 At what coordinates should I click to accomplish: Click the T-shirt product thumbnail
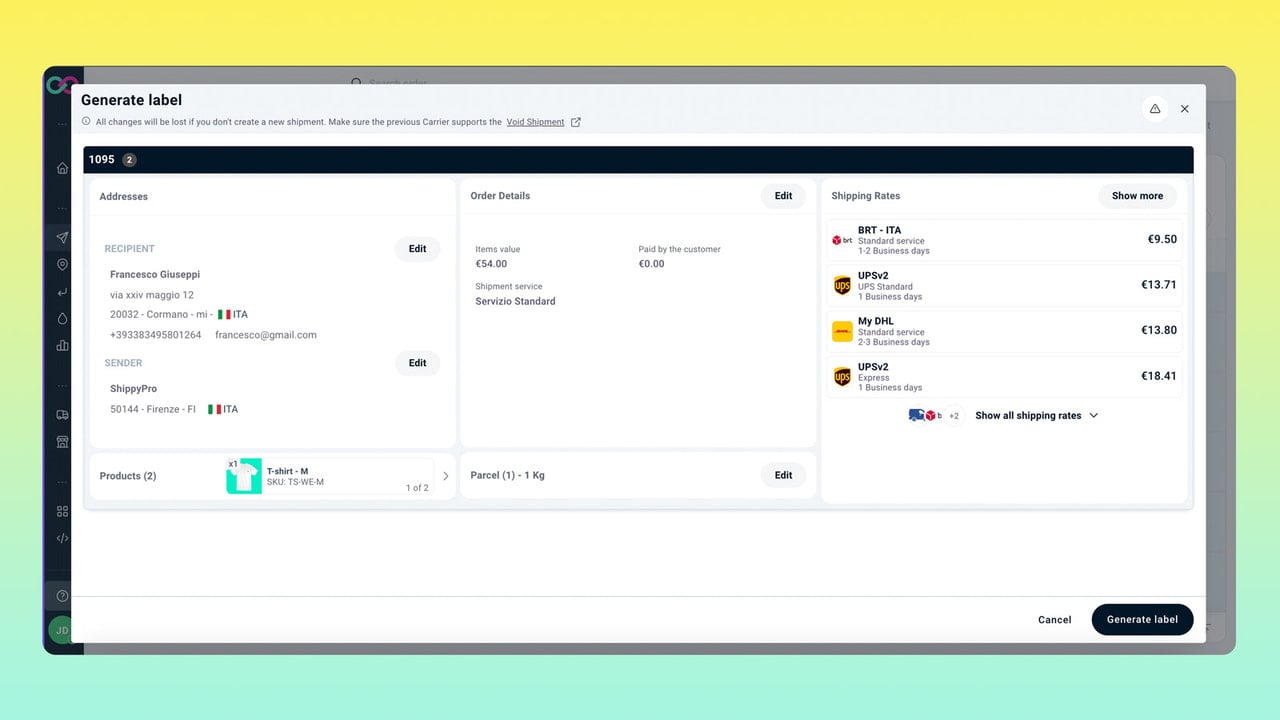click(x=244, y=476)
